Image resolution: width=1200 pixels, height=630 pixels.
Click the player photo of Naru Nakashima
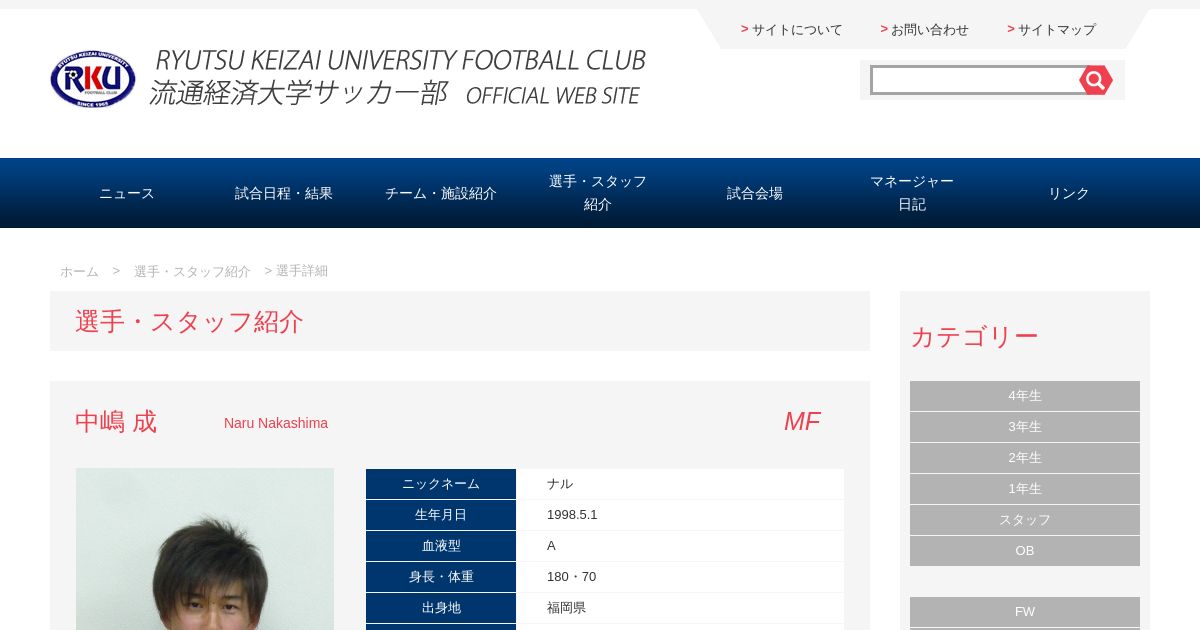205,549
